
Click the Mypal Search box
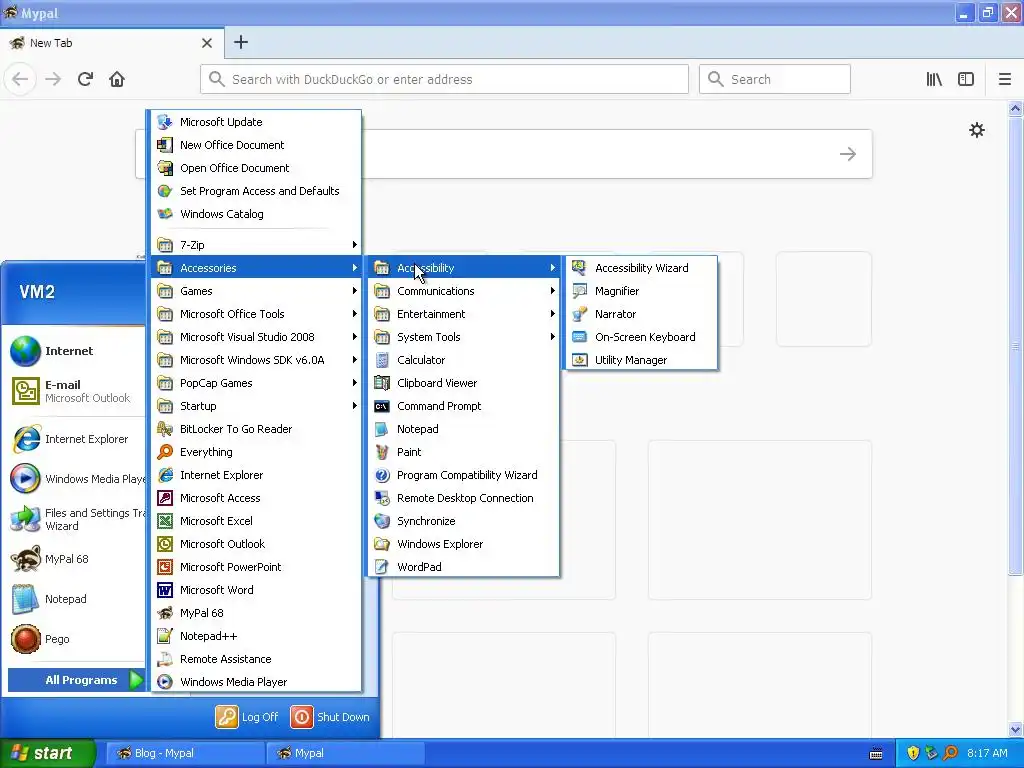click(x=775, y=79)
